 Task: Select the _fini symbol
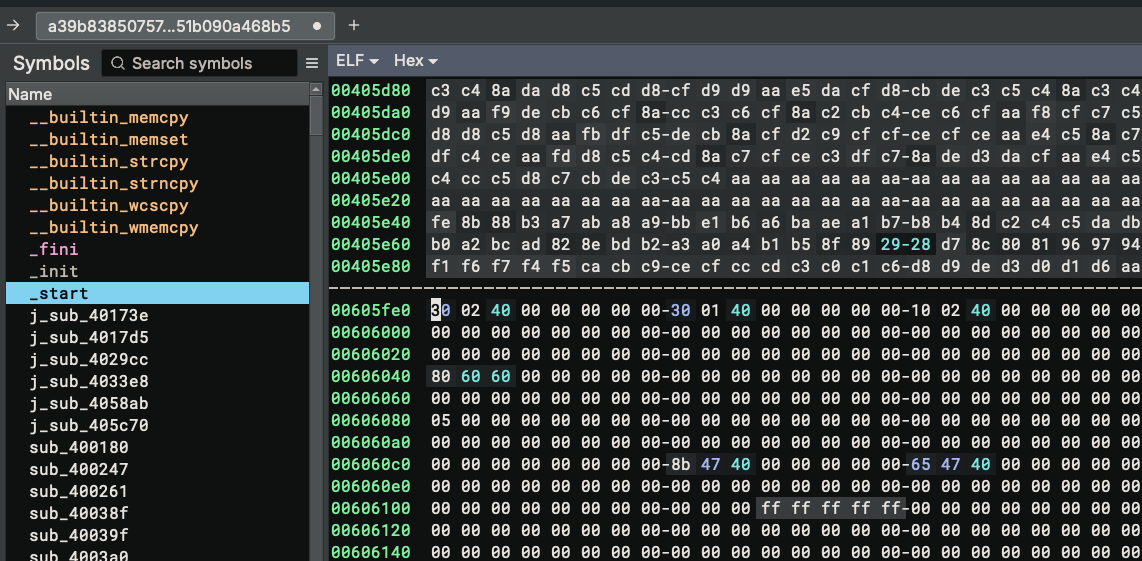pos(54,249)
